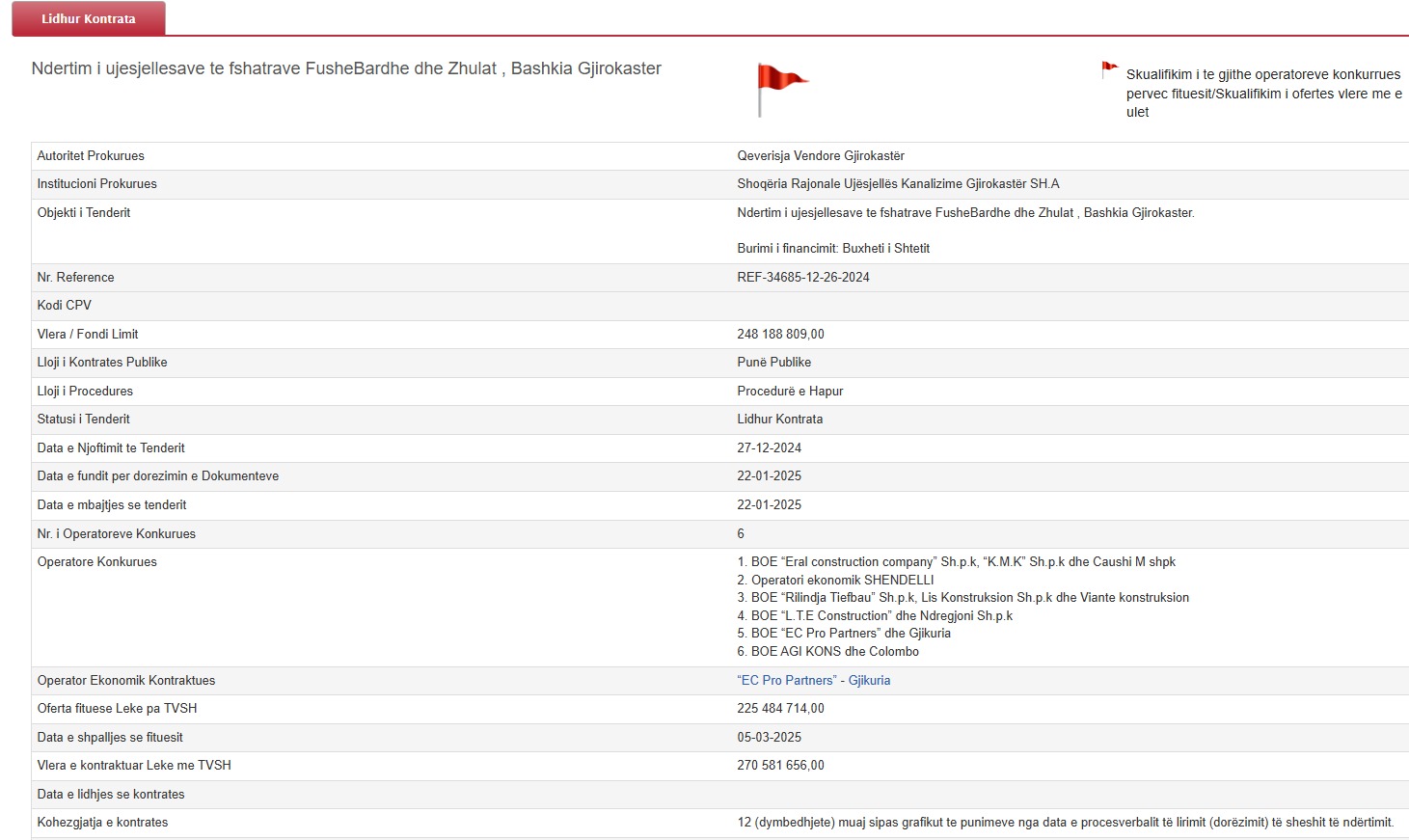Click the Kodi CPV label
This screenshot has height=840, width=1409.
click(x=65, y=305)
